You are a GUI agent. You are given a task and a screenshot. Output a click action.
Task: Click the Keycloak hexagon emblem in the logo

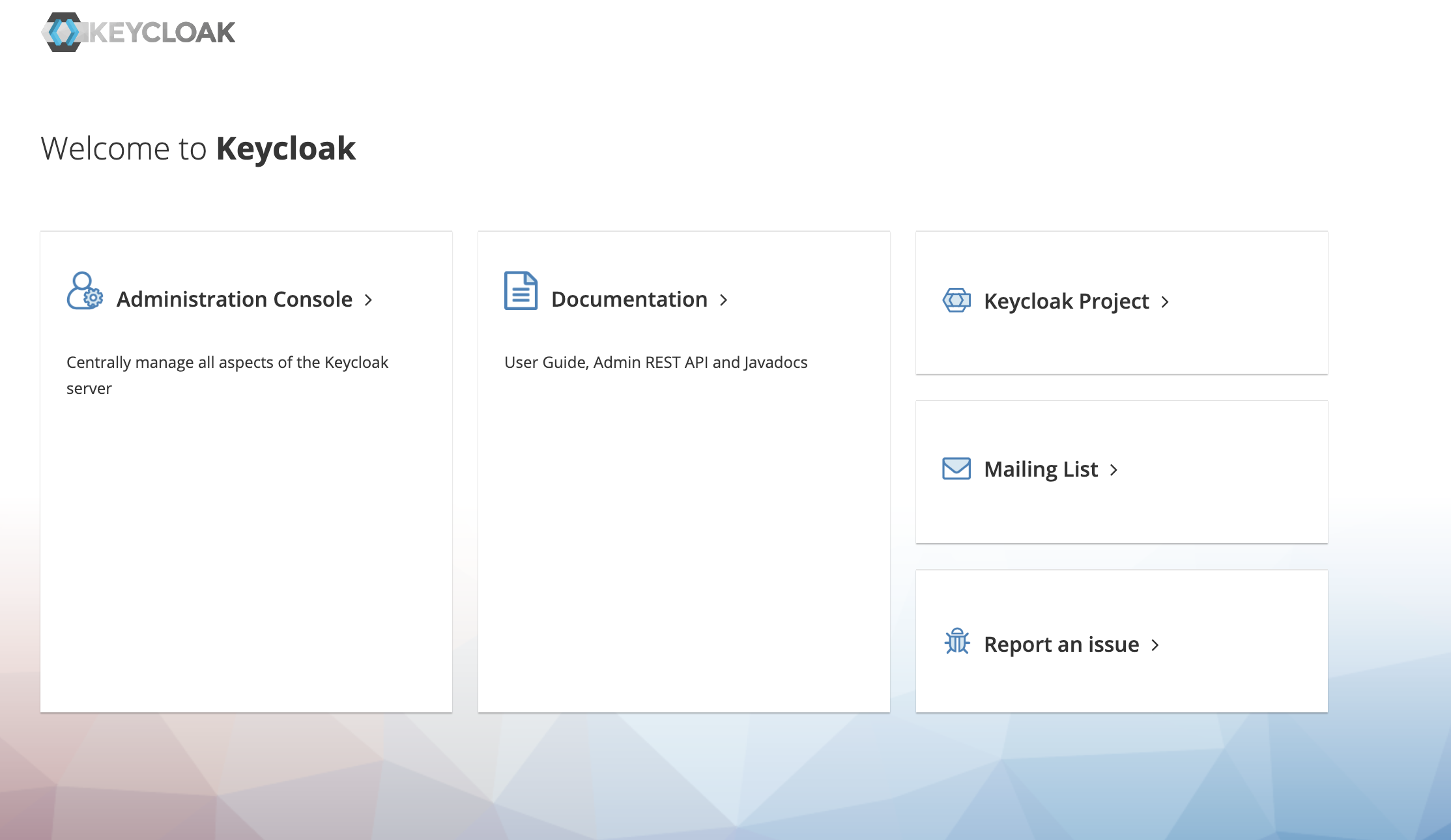click(63, 32)
